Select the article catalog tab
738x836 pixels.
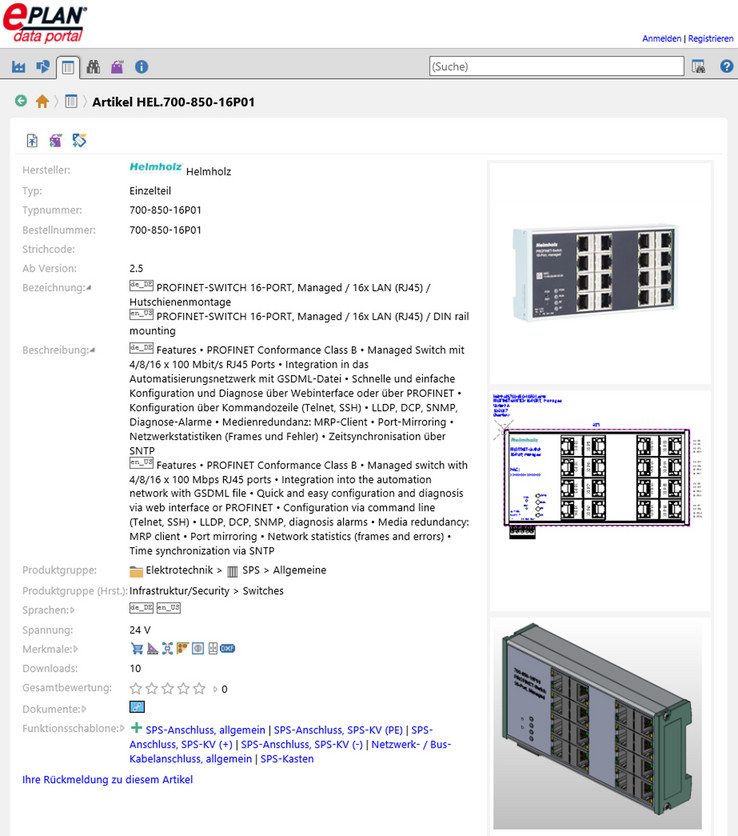68,67
